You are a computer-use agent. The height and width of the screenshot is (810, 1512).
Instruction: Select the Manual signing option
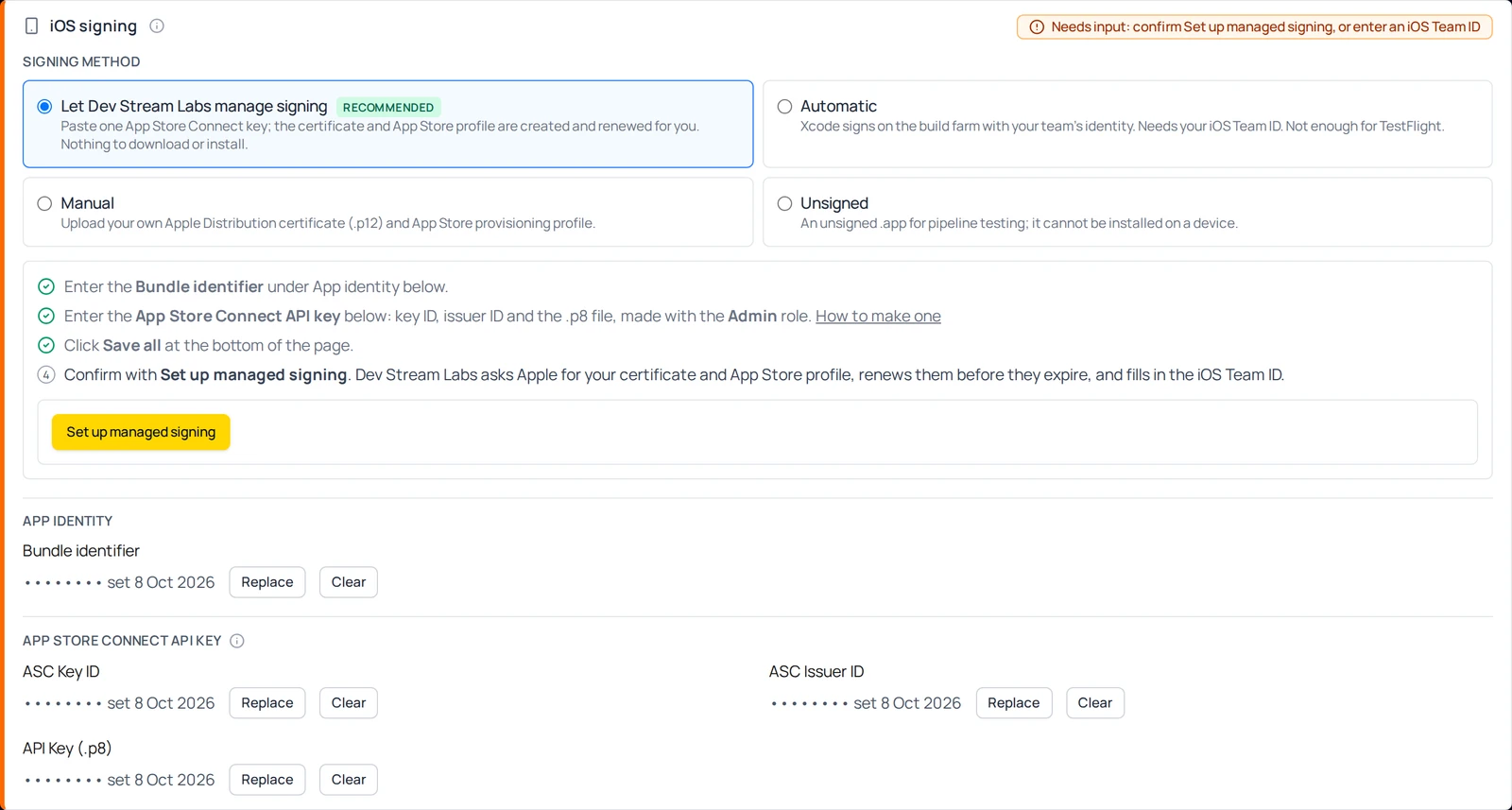pos(44,203)
